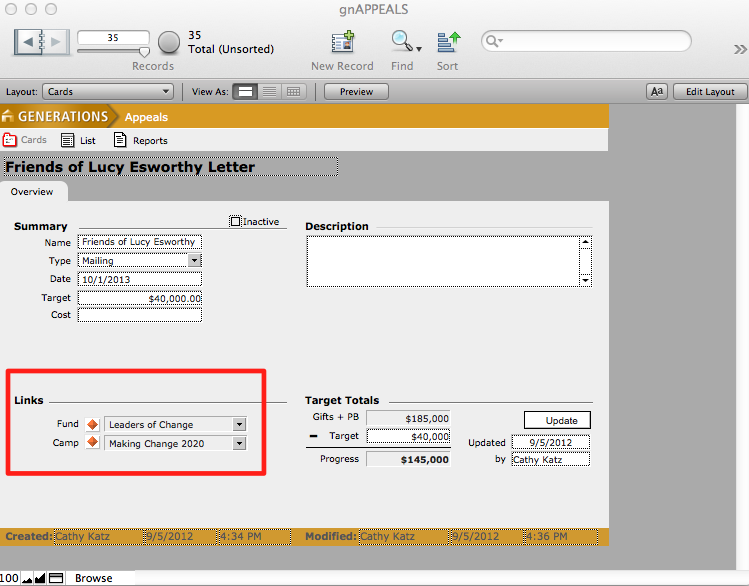This screenshot has width=749, height=586.
Task: Expand the Type dropdown set to Mailing
Action: click(x=195, y=260)
